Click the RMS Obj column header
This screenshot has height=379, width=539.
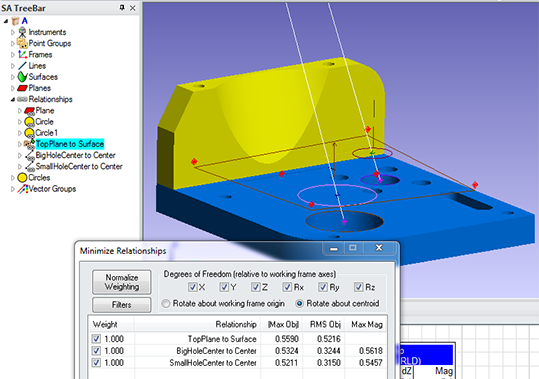[x=325, y=324]
